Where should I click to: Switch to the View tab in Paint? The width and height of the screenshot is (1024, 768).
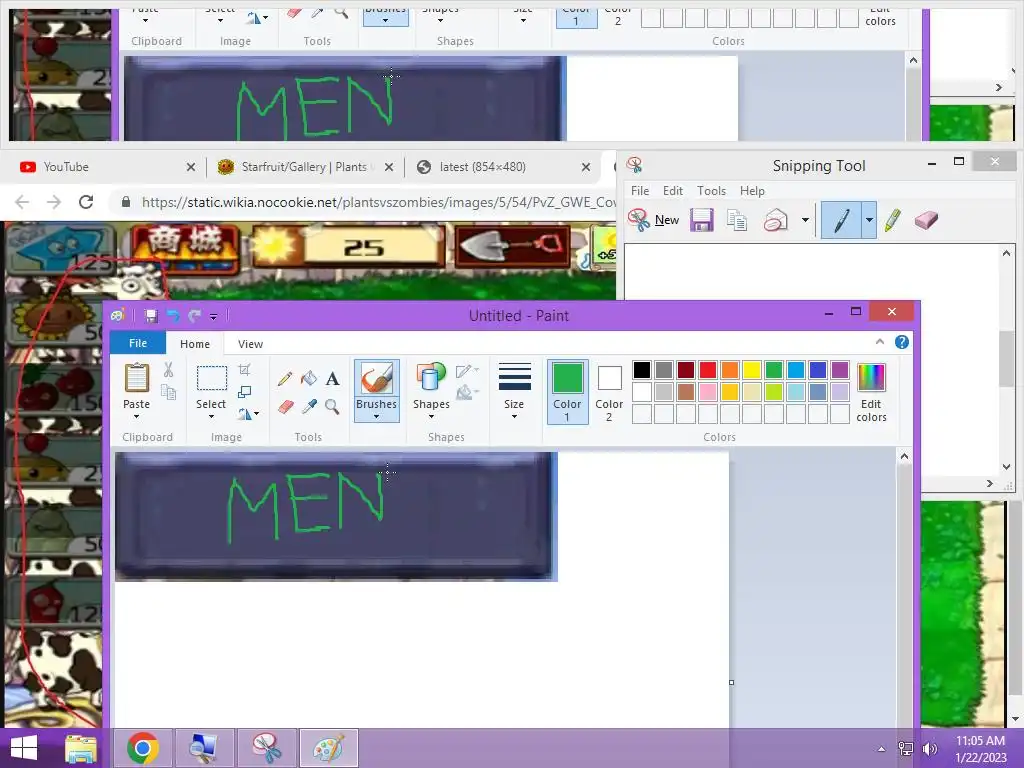250,344
